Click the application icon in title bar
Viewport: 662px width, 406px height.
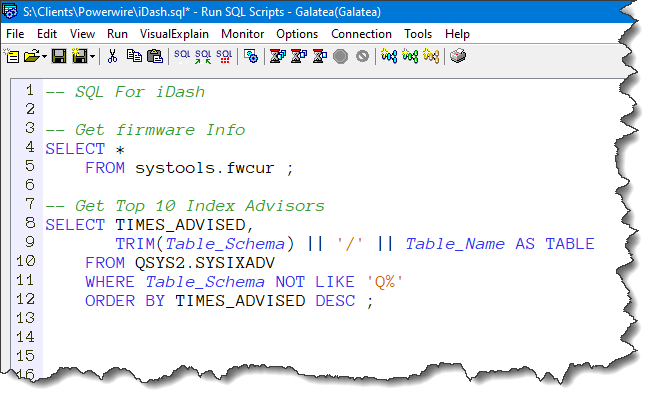coord(10,10)
